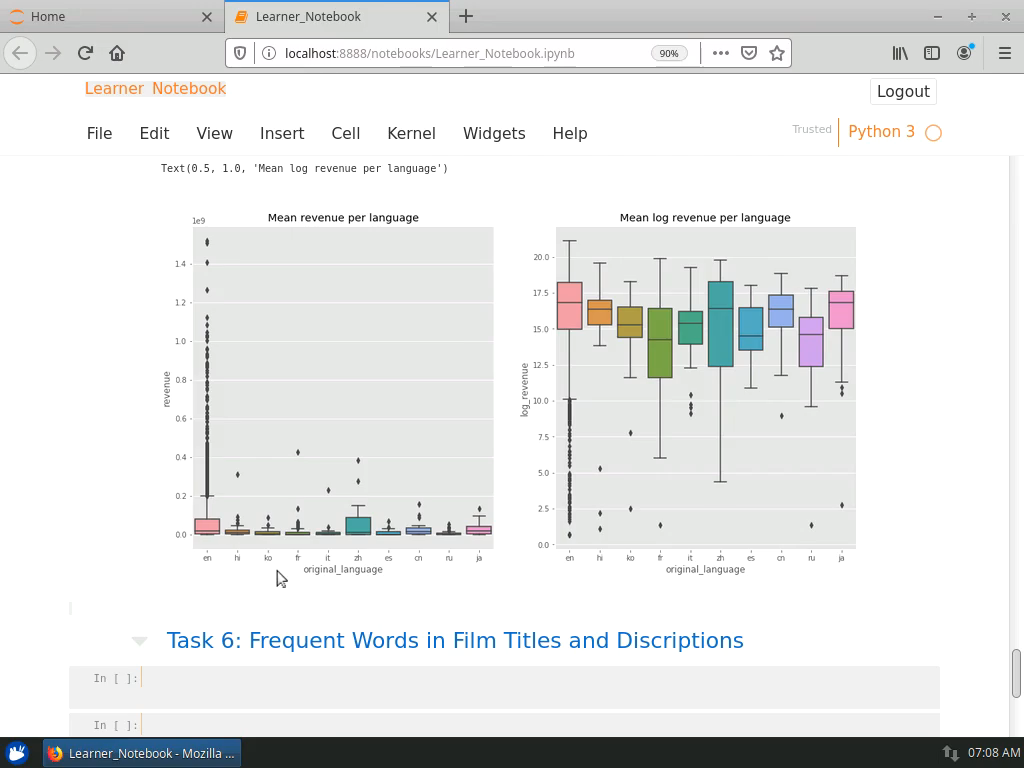Click the browser Back arrow button
This screenshot has width=1024, height=768.
click(x=20, y=53)
